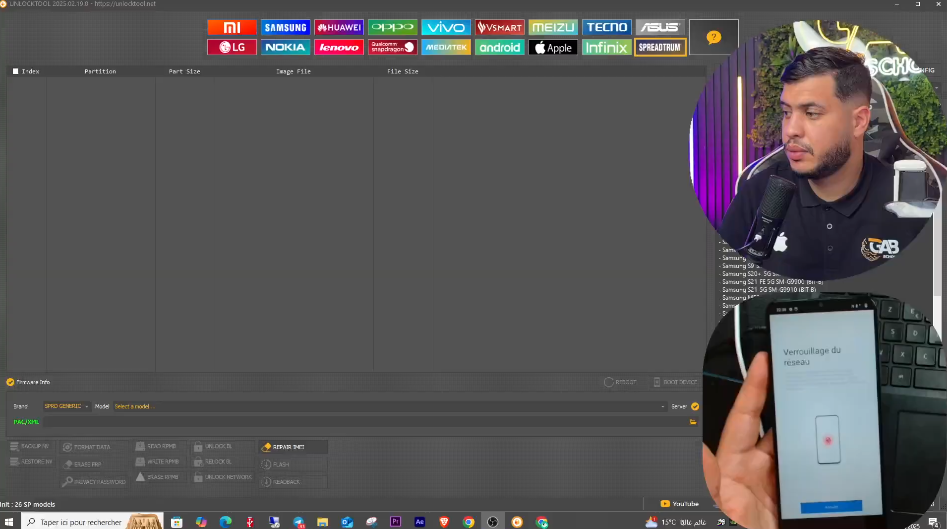Image resolution: width=947 pixels, height=529 pixels.
Task: Open Telegram from taskbar
Action: (x=298, y=522)
